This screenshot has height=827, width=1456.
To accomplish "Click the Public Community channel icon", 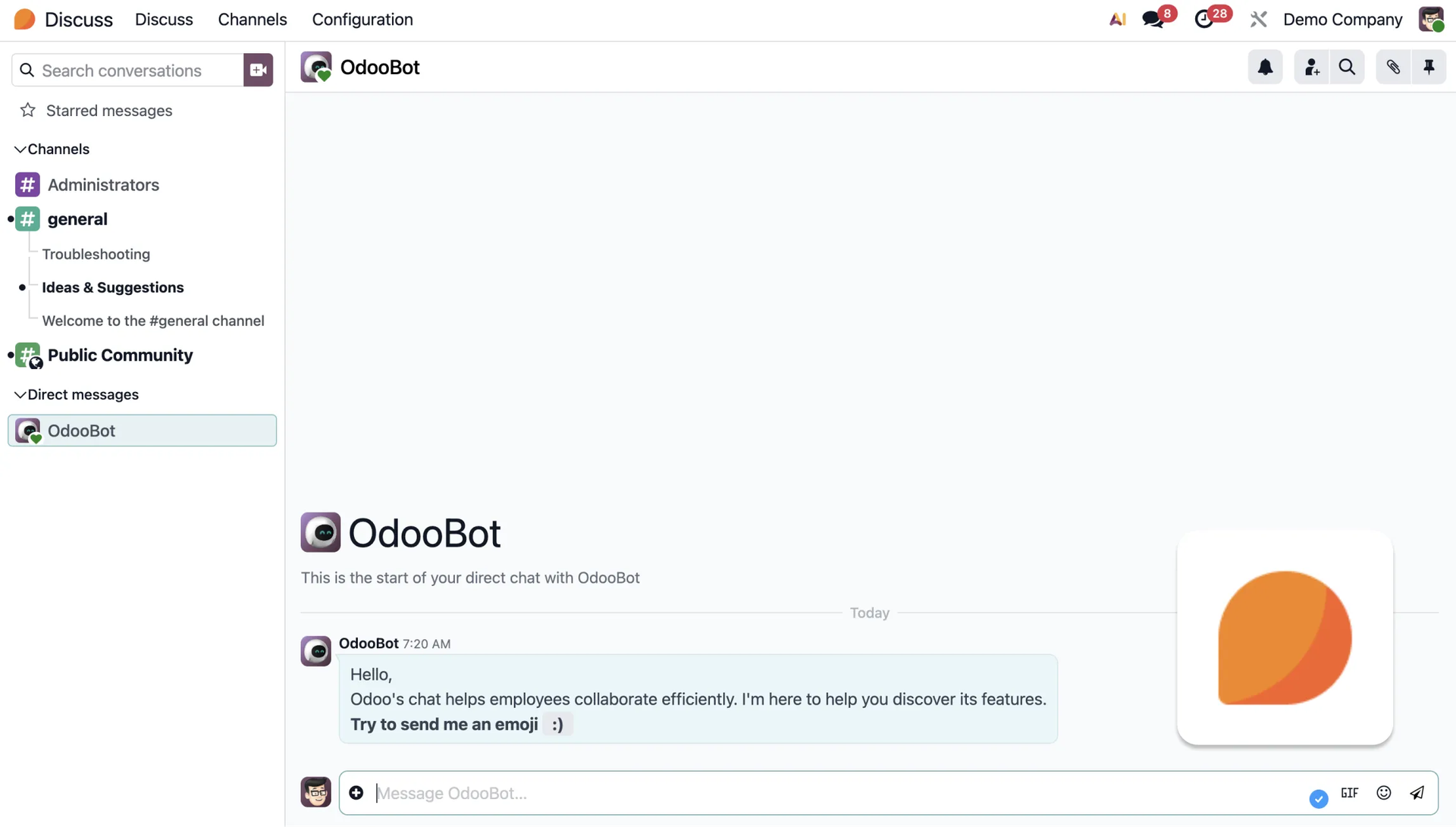I will click(x=29, y=356).
